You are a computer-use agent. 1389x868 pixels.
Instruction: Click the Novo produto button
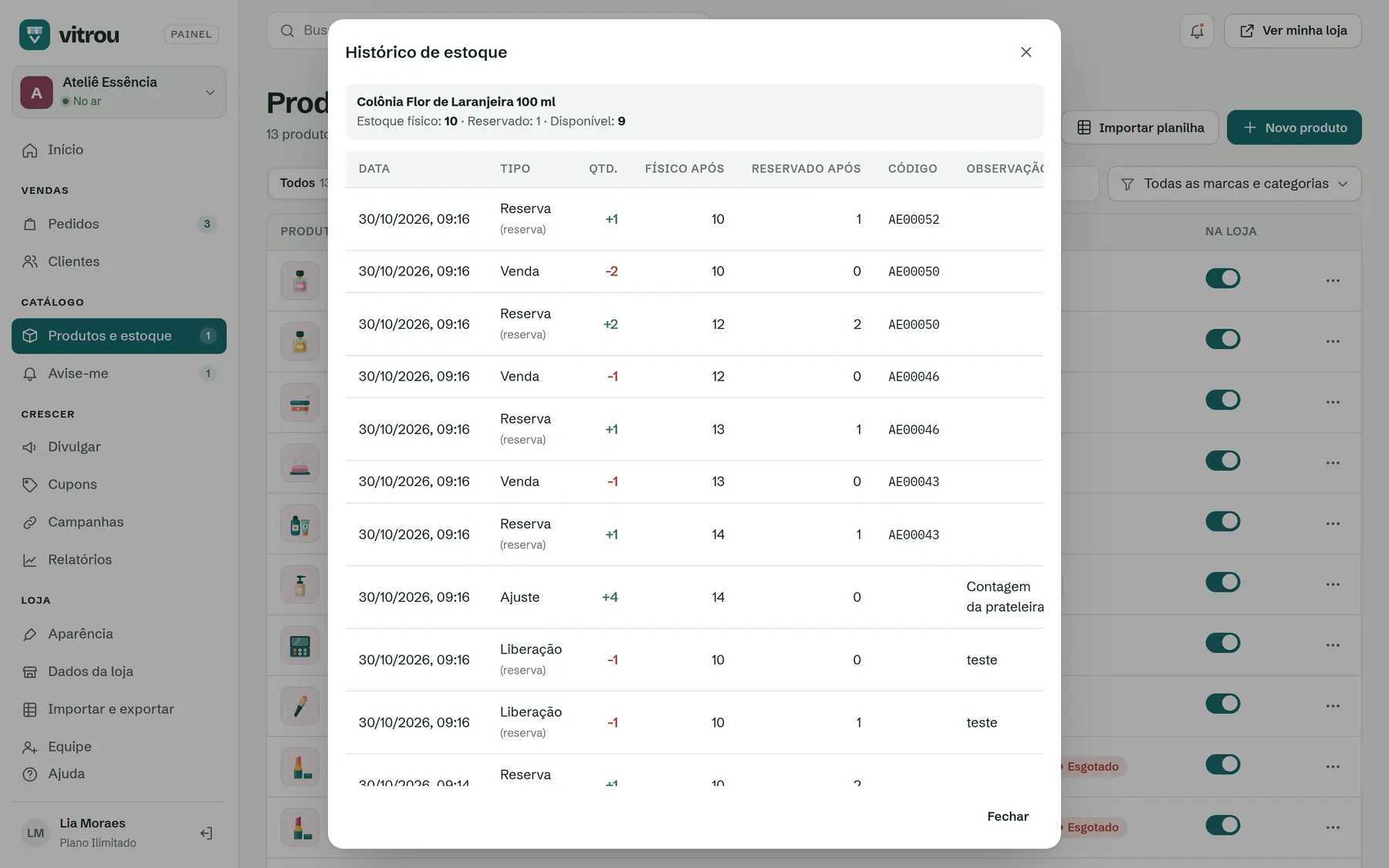1294,127
